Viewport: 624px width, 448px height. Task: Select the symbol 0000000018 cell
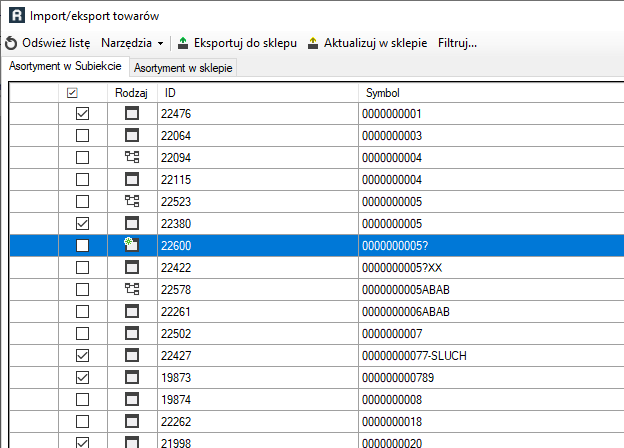(x=491, y=421)
